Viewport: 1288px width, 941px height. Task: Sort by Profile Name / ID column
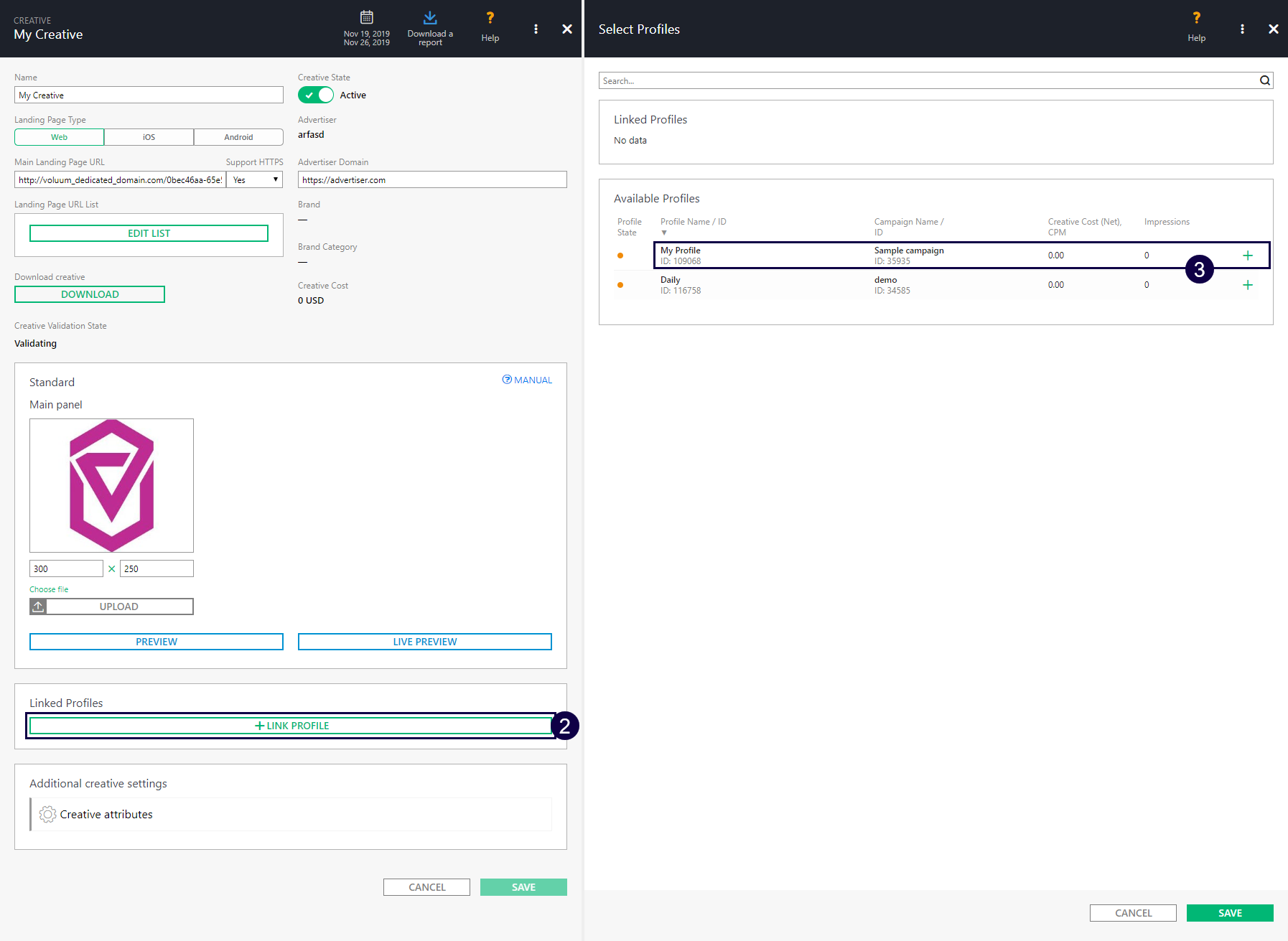(693, 222)
